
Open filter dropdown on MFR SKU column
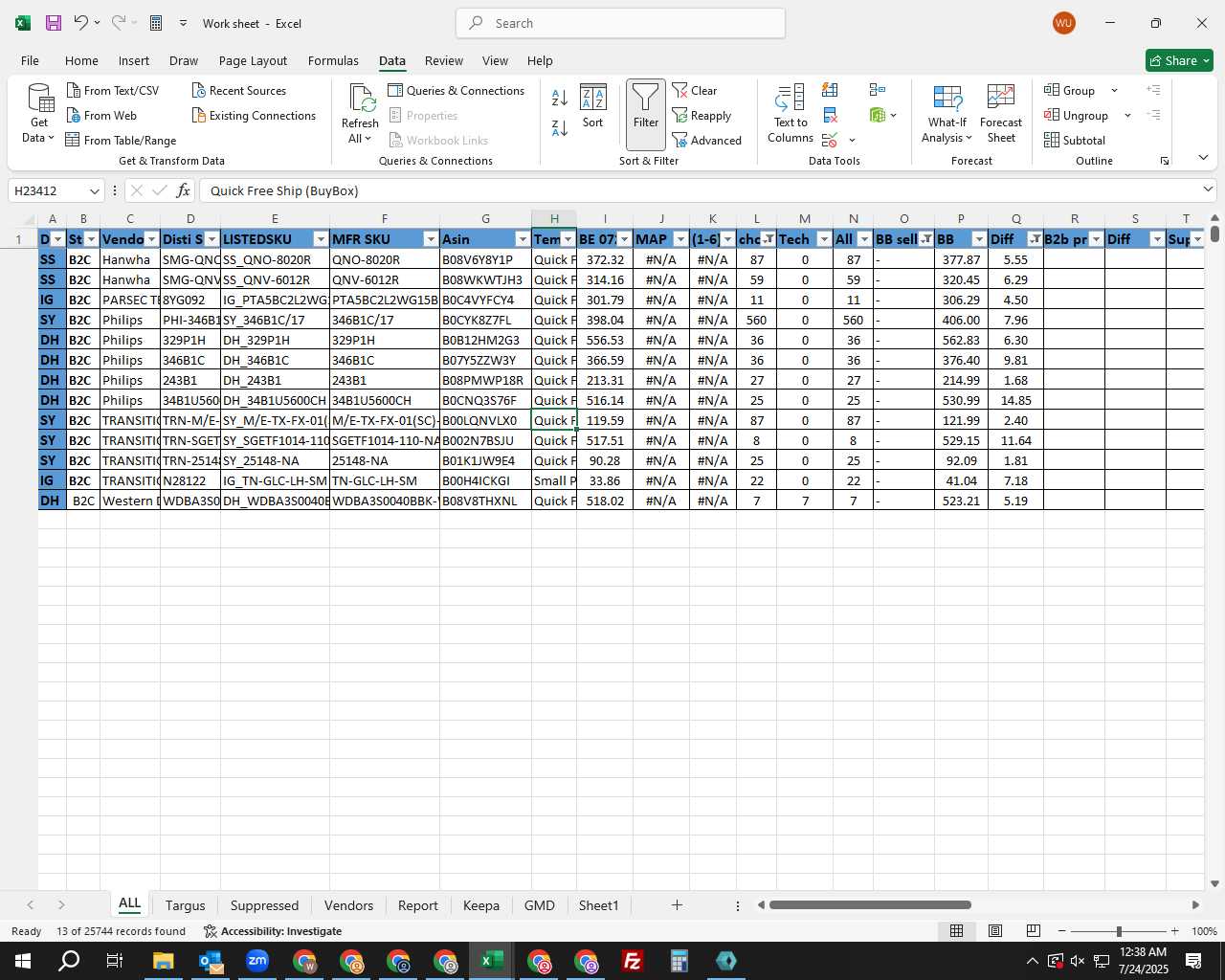pyautogui.click(x=431, y=239)
